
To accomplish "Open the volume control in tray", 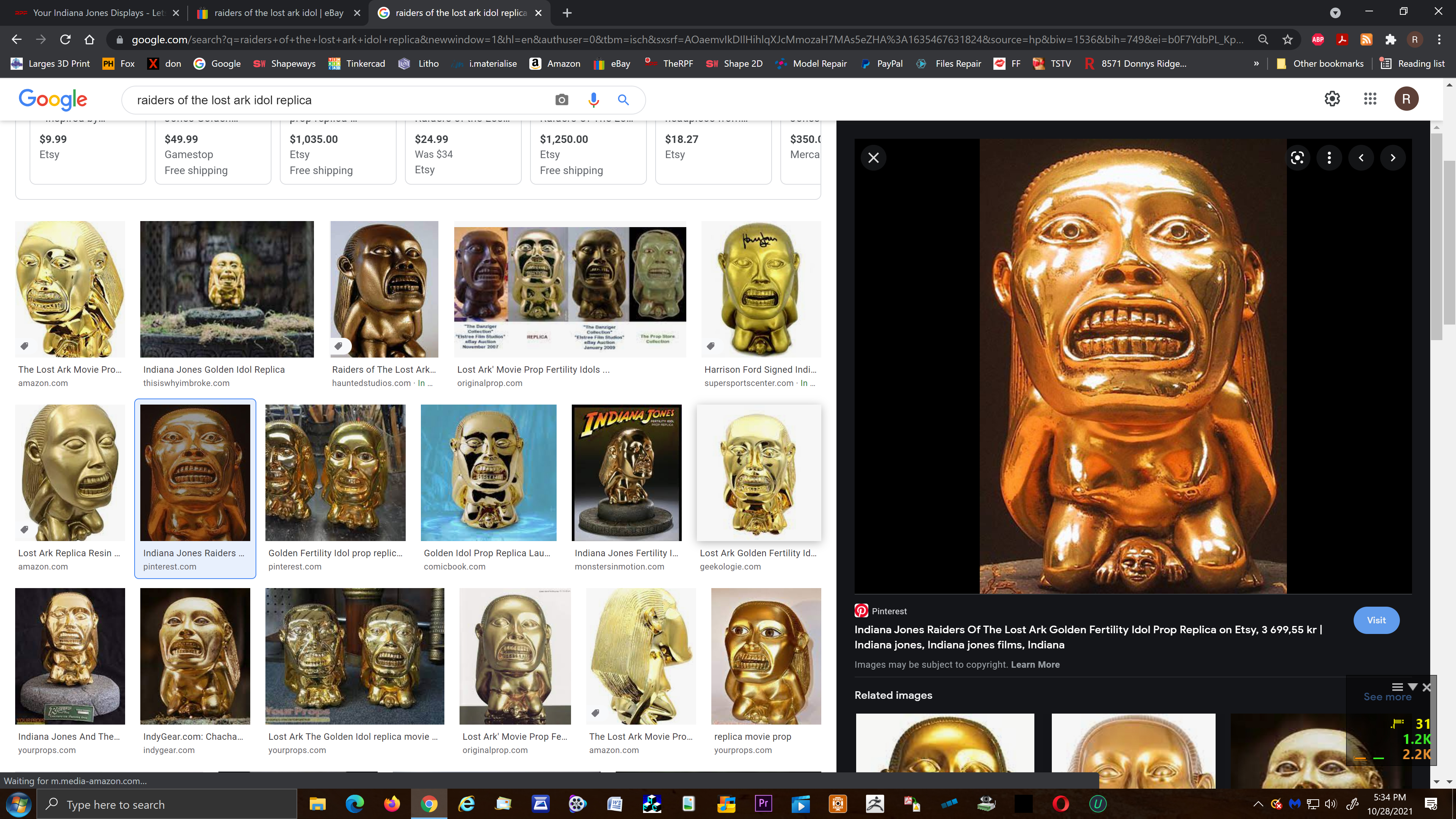I will 1330,804.
